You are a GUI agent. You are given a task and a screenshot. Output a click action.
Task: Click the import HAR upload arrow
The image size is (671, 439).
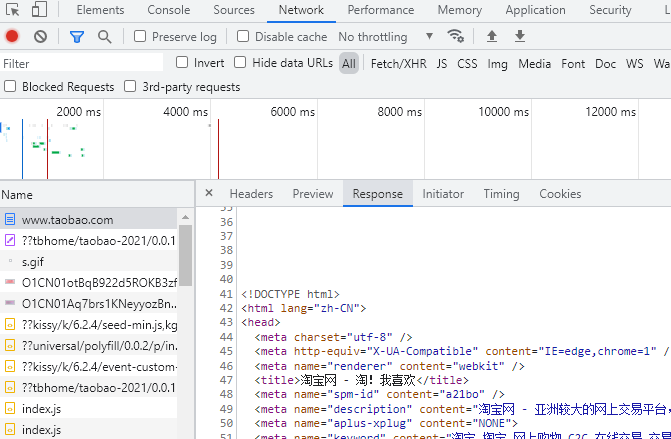491,37
